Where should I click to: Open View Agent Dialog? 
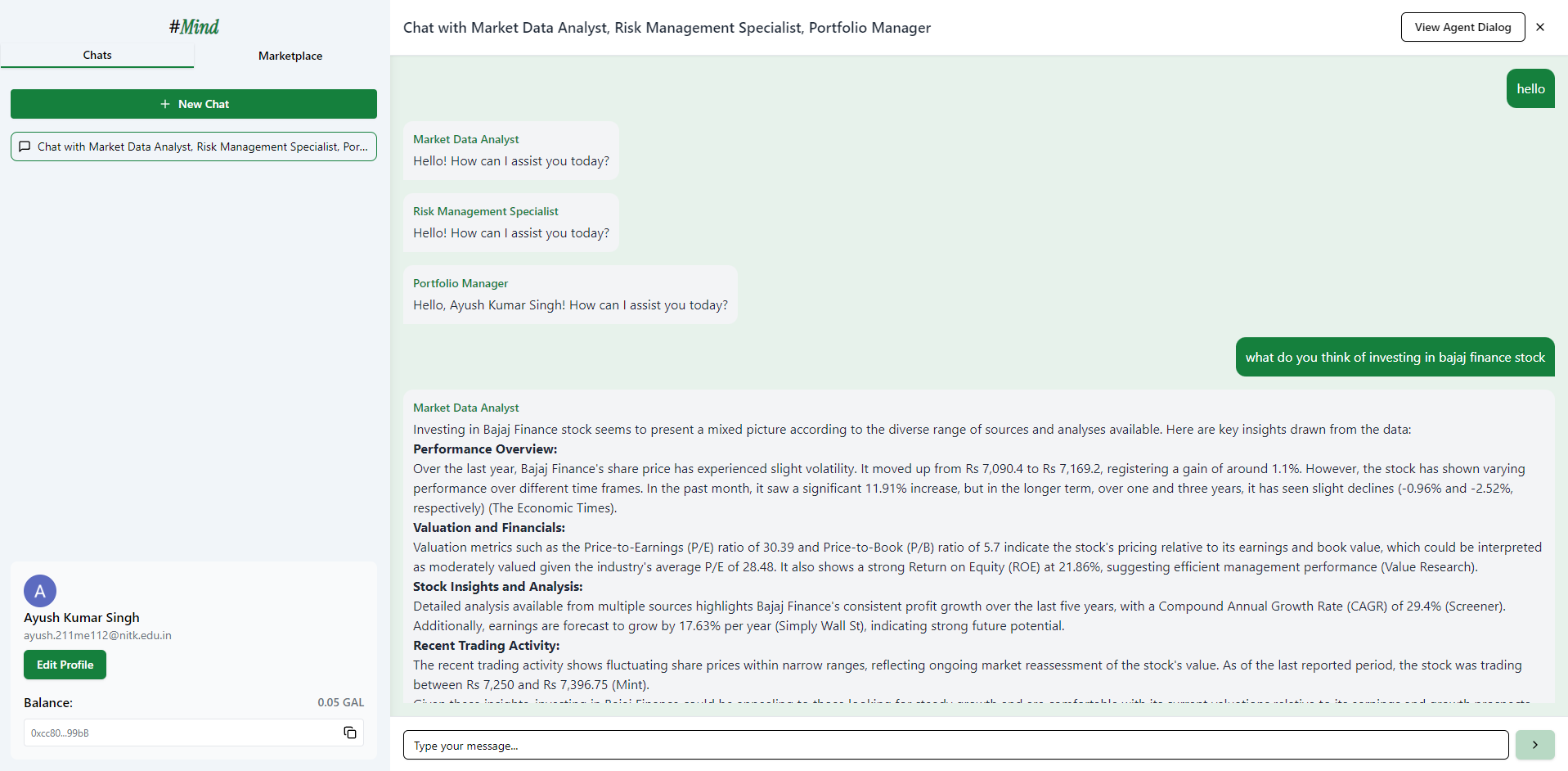tap(1462, 27)
